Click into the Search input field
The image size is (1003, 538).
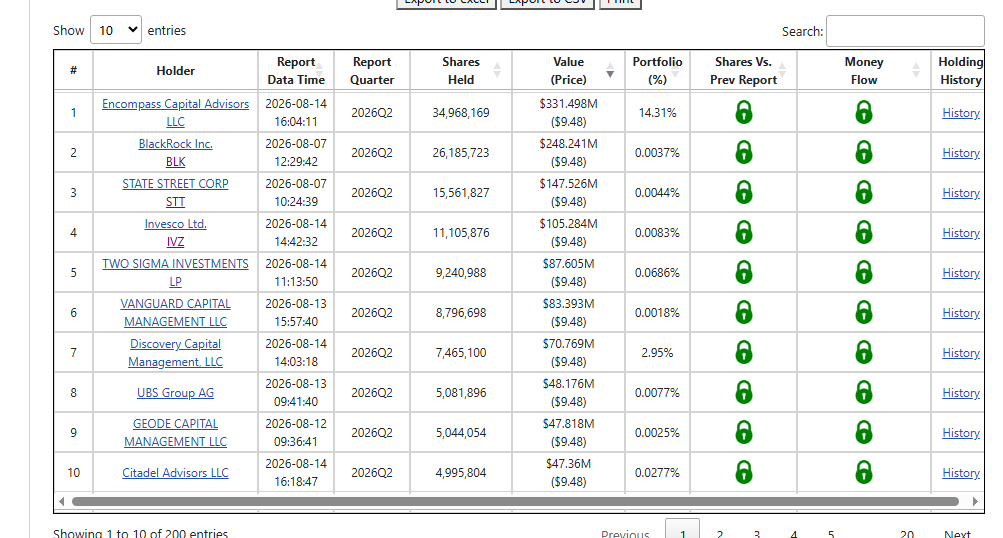(x=905, y=31)
